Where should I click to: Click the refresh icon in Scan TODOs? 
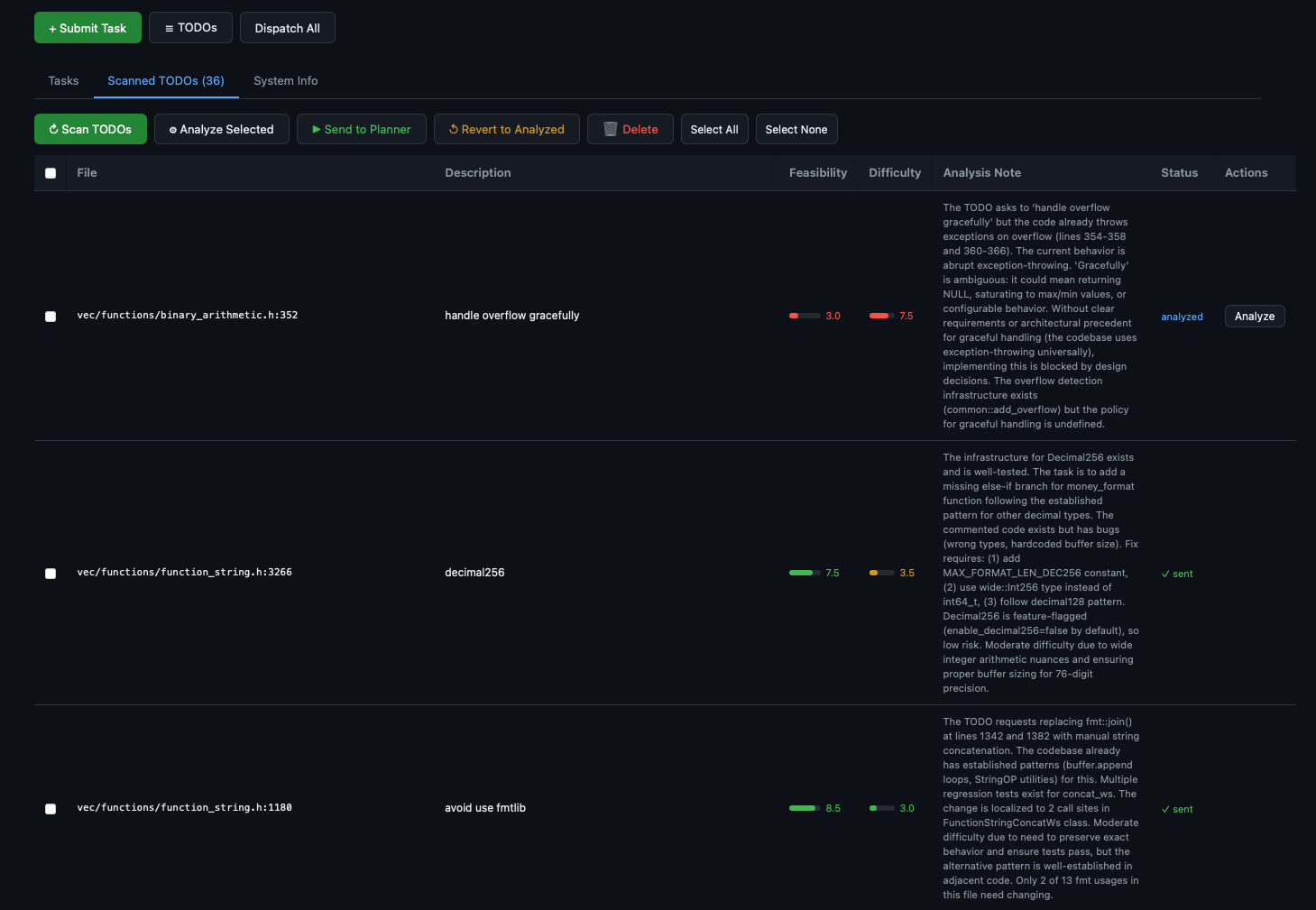click(x=53, y=129)
